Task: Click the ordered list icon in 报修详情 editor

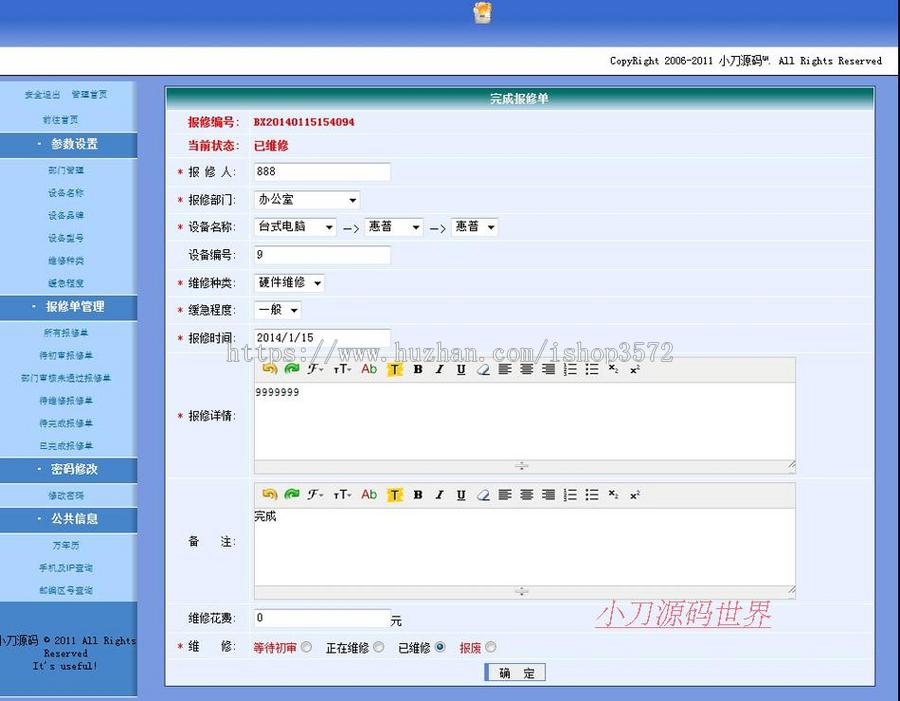Action: tap(570, 369)
